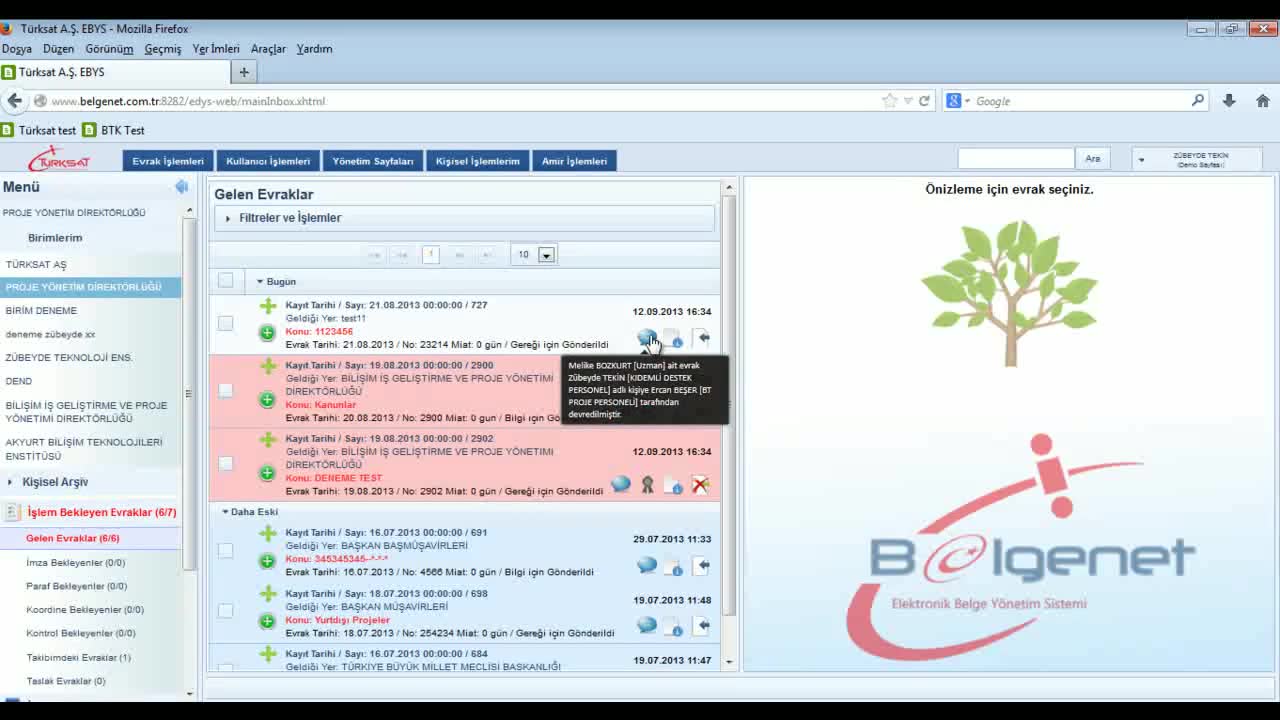Click the speech bubble icon on DENEME TEST row
The height and width of the screenshot is (720, 1280).
coord(621,485)
